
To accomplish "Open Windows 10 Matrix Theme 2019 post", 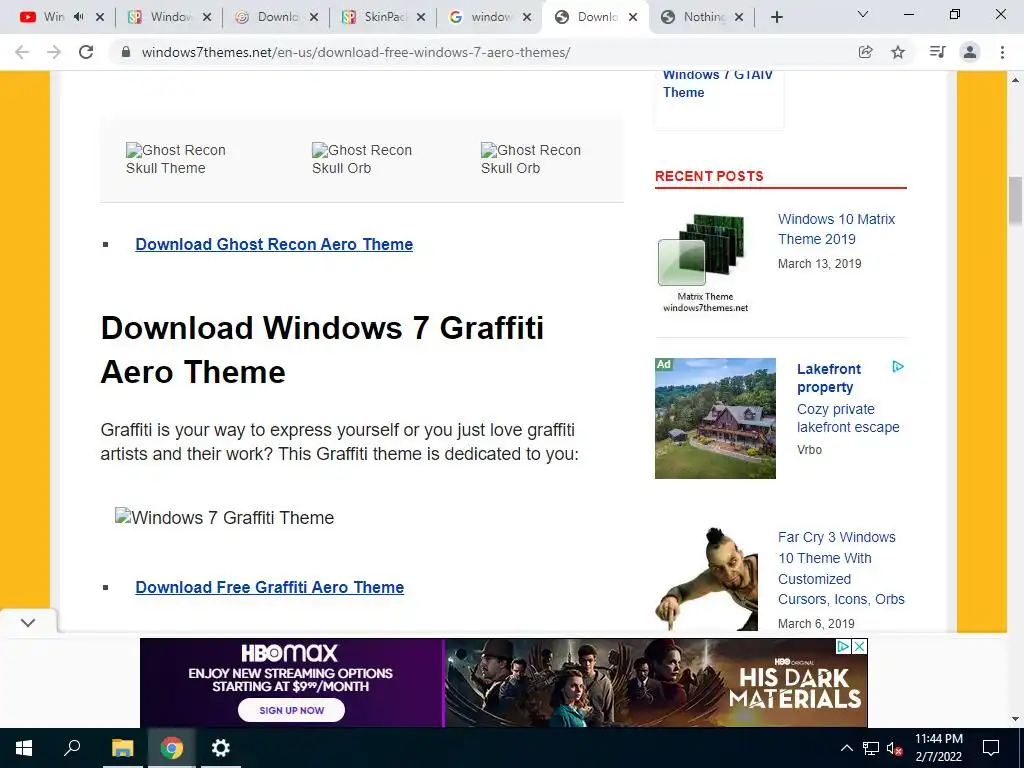I will 836,229.
